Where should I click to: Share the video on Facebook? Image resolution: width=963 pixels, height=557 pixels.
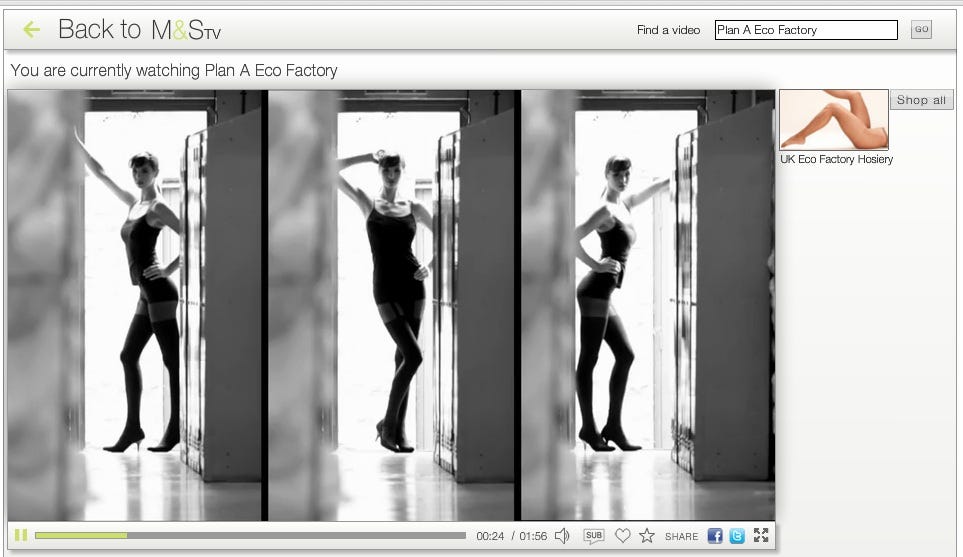point(715,536)
